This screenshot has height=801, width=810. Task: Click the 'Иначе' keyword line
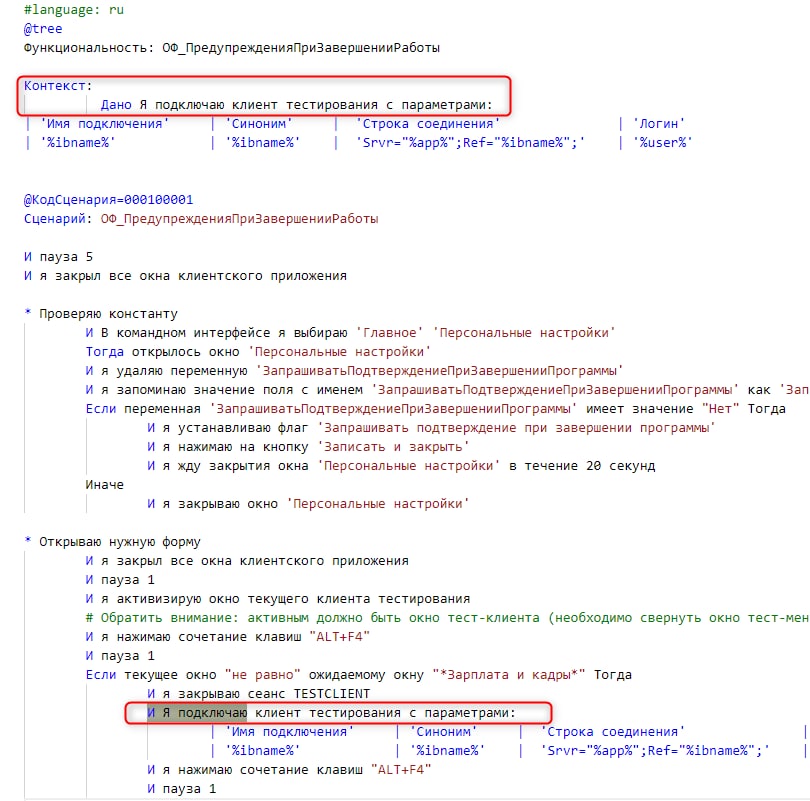(x=105, y=485)
